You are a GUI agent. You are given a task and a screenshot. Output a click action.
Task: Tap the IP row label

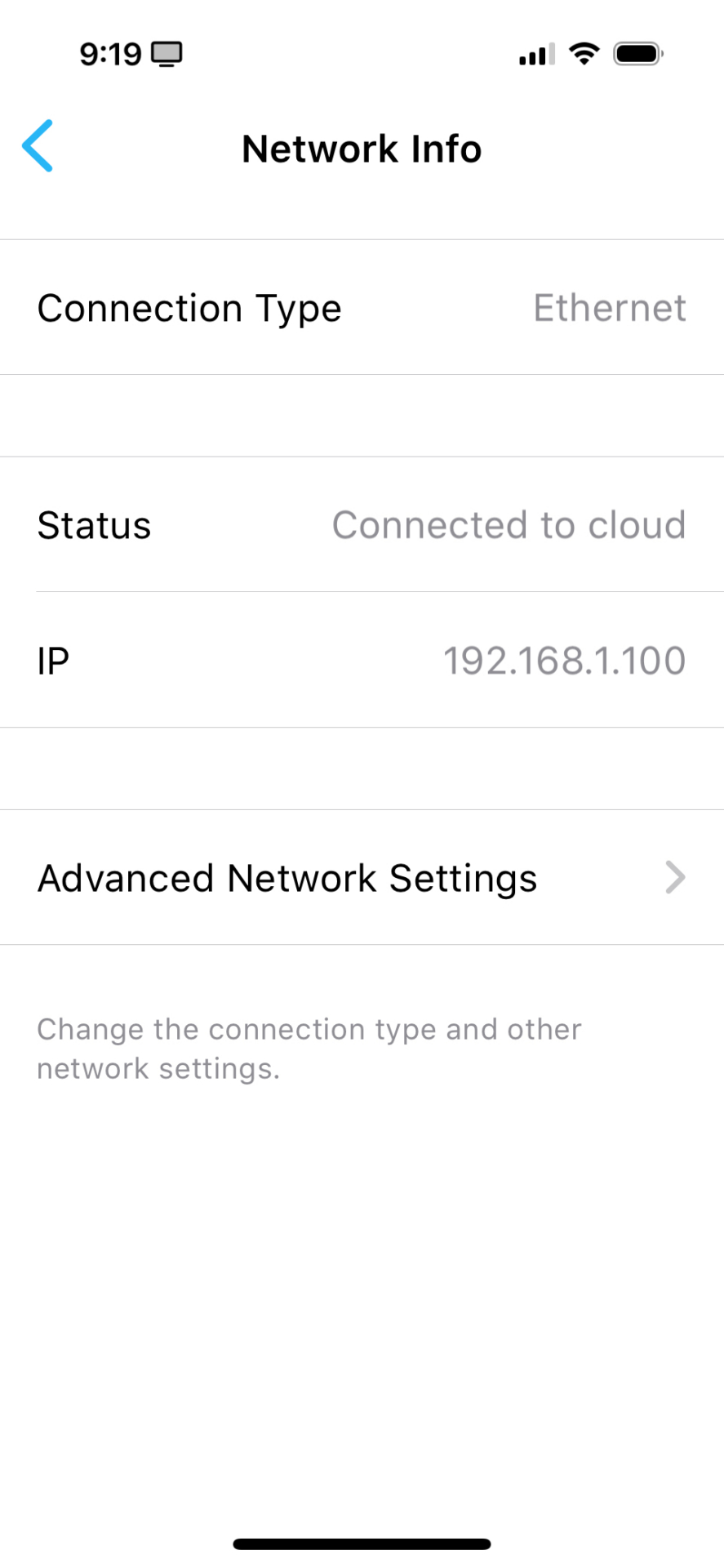53,661
